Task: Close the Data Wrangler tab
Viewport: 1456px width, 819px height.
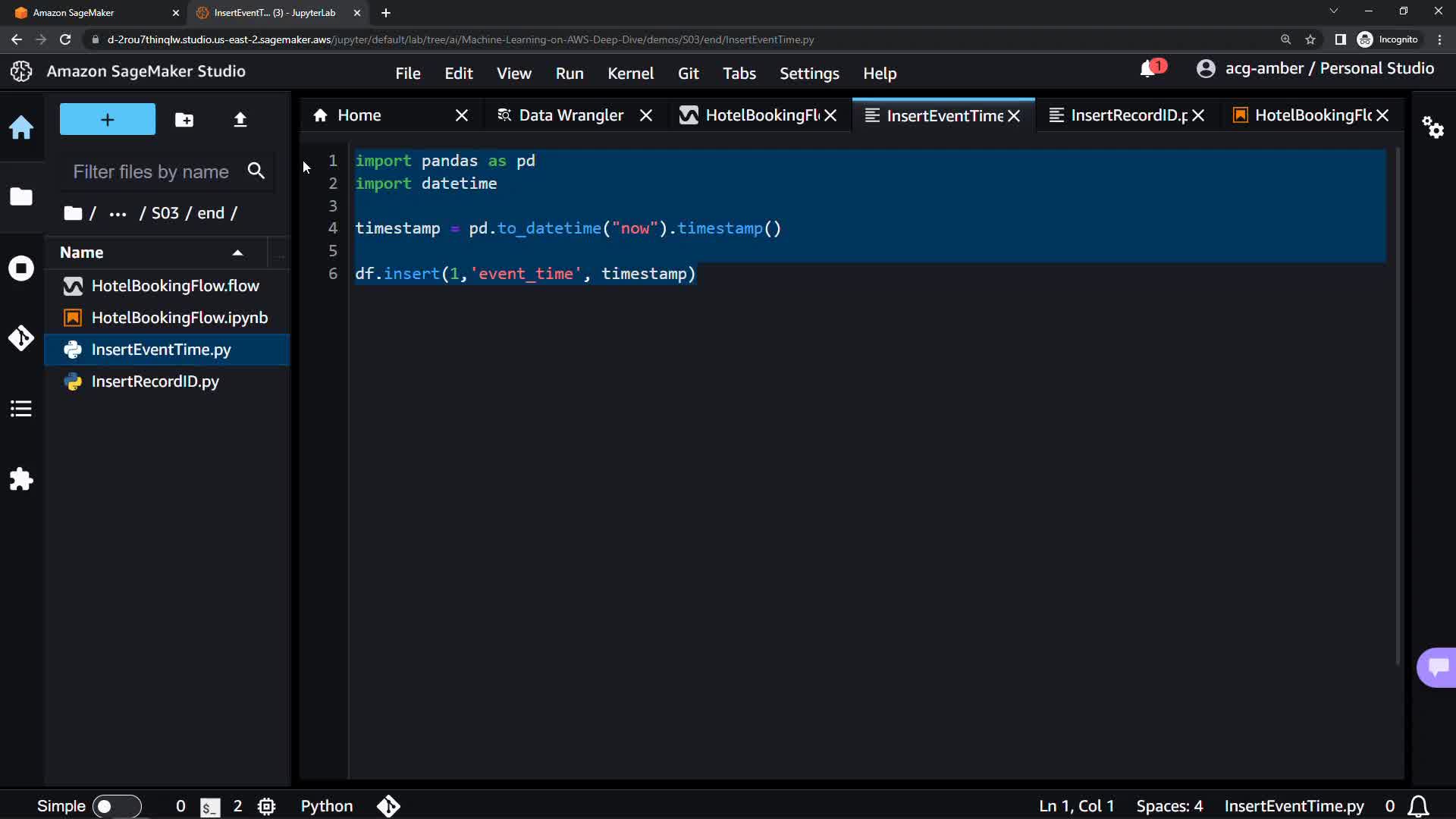Action: point(646,115)
